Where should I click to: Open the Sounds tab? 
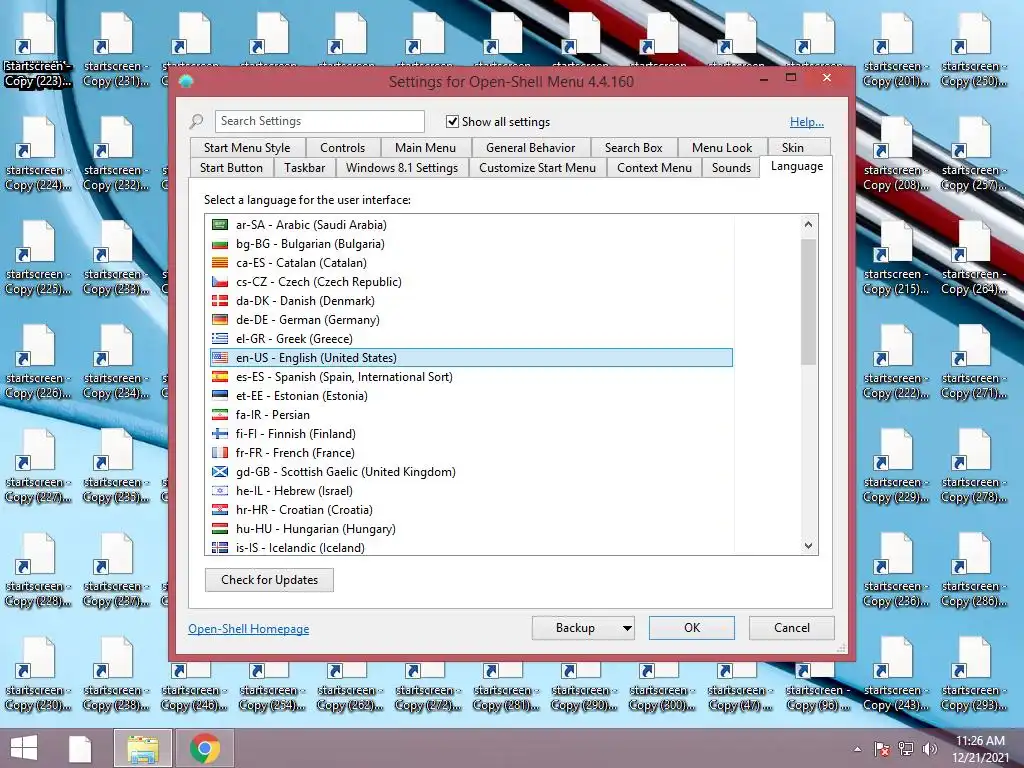tap(731, 168)
